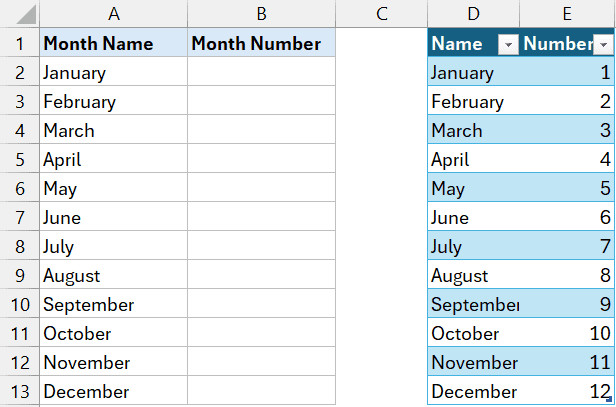
Task: Select column A header
Action: tap(113, 13)
